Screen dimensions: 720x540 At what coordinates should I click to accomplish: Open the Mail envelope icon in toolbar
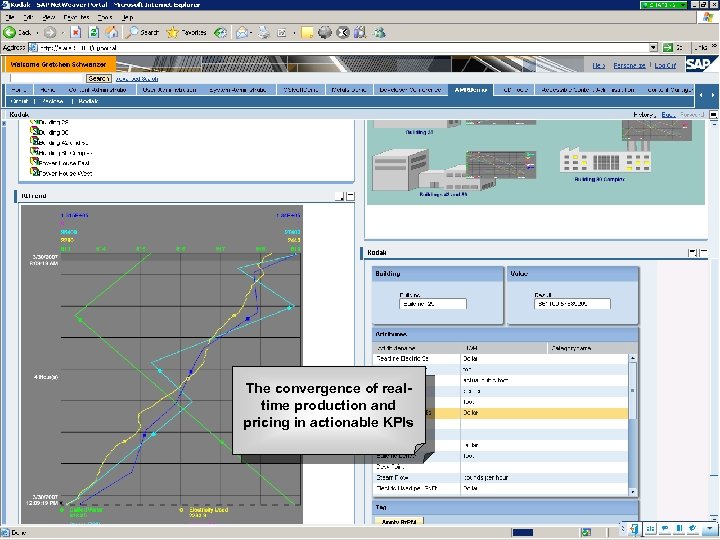(242, 32)
